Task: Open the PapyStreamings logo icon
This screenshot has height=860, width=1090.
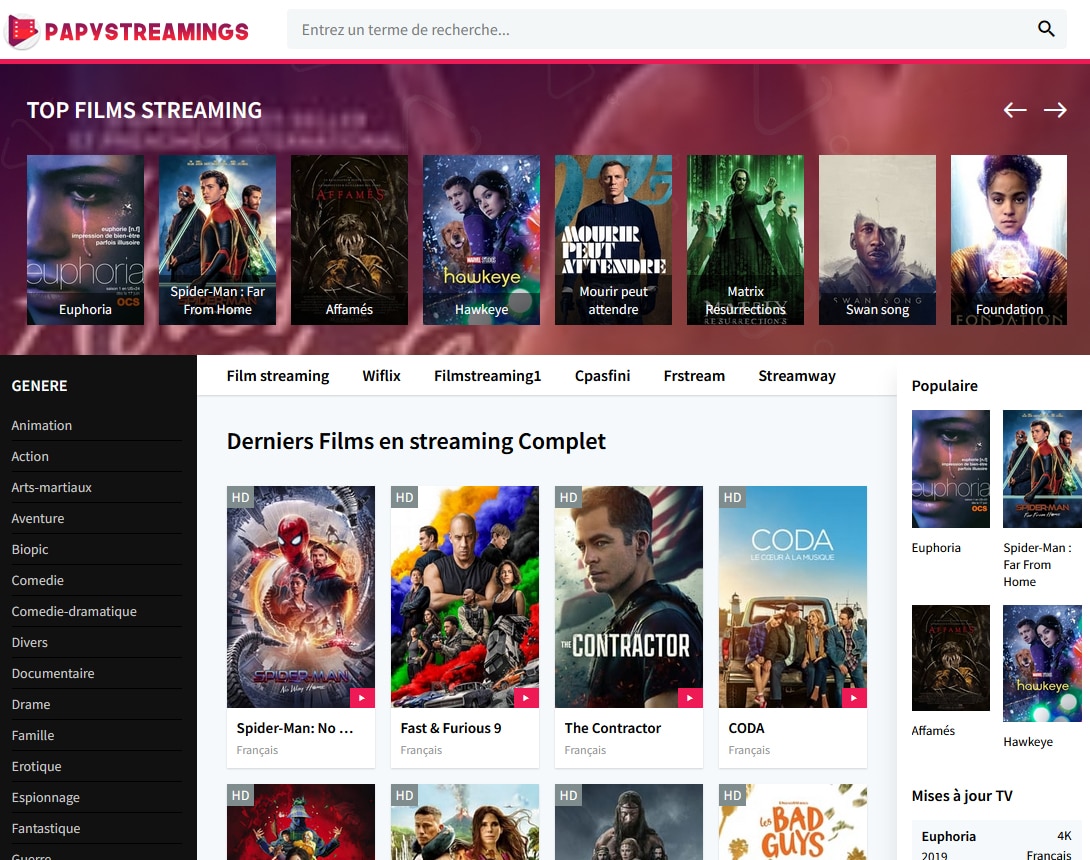Action: click(25, 31)
